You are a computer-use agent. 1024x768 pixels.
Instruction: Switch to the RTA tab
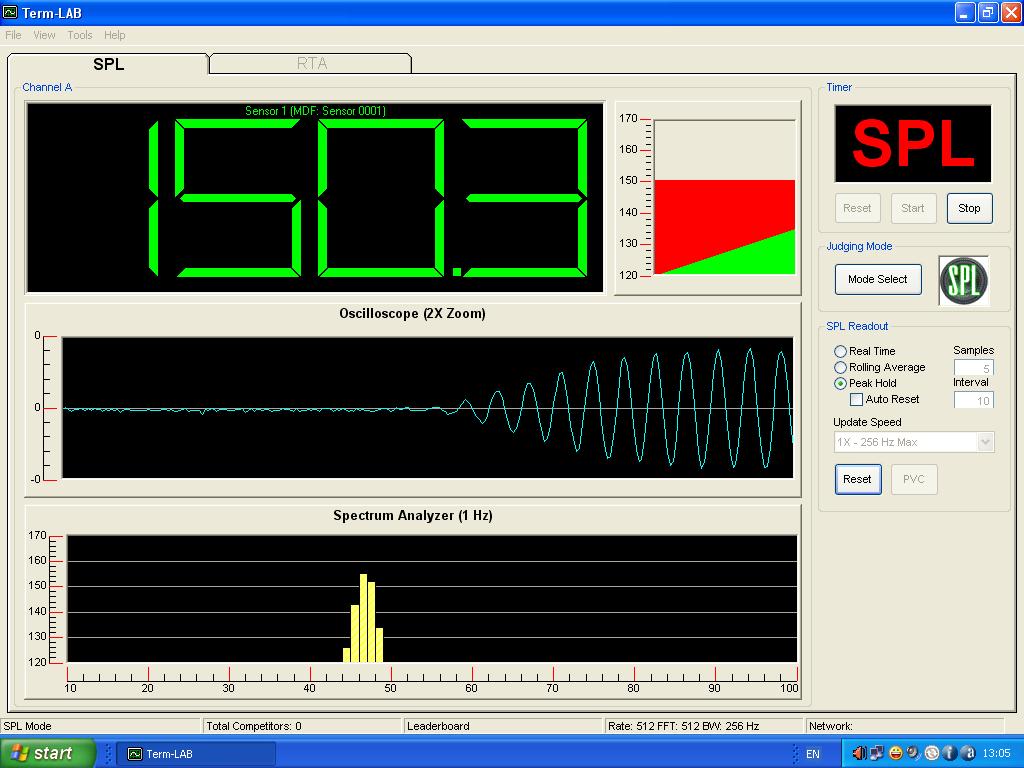(311, 63)
